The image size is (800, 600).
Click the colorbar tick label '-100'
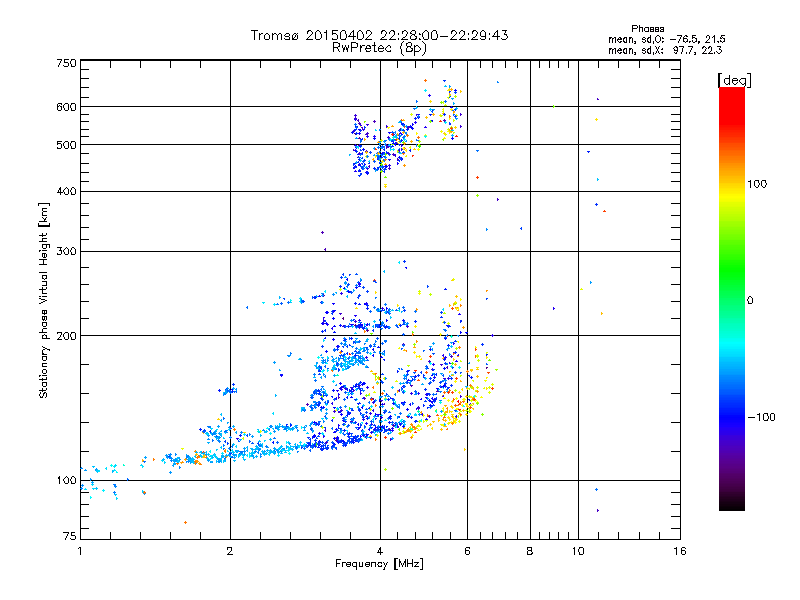click(x=761, y=417)
